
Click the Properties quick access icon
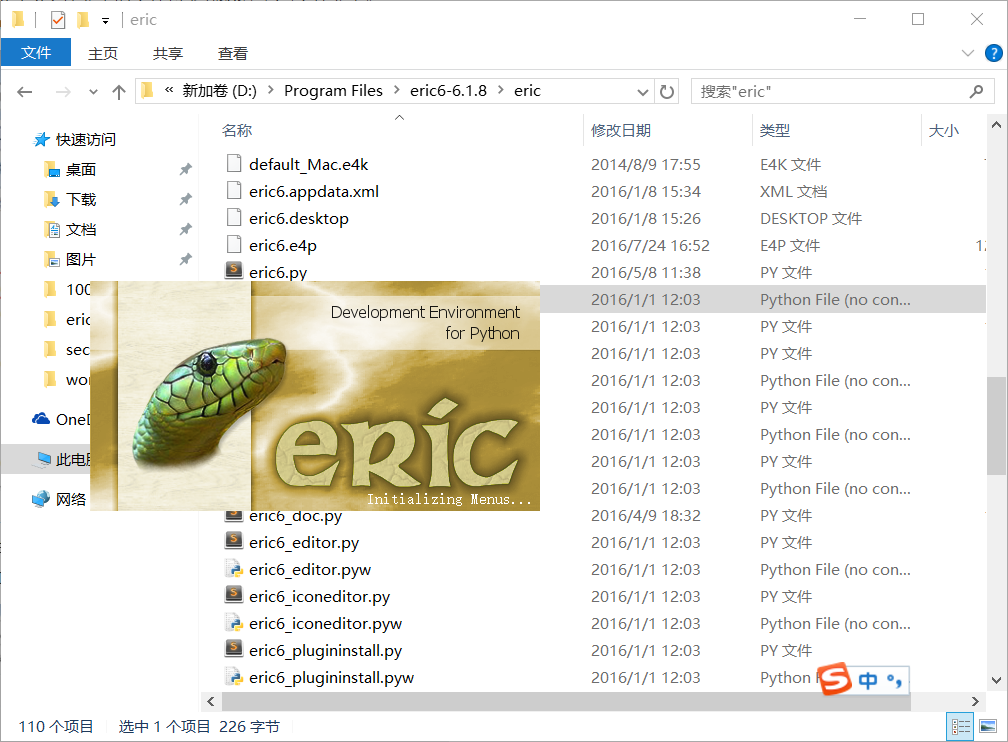[x=58, y=20]
